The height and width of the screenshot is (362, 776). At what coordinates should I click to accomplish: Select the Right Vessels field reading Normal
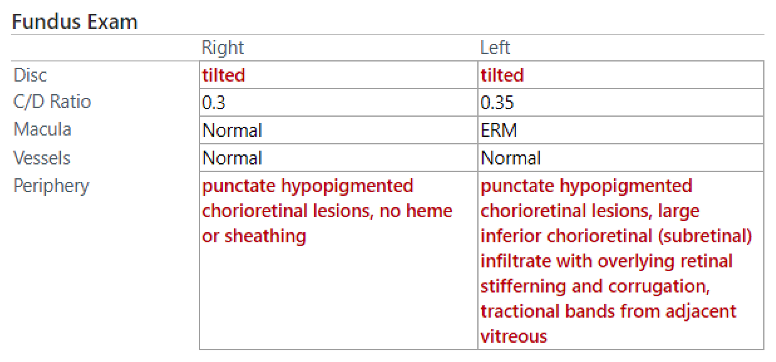tap(339, 158)
